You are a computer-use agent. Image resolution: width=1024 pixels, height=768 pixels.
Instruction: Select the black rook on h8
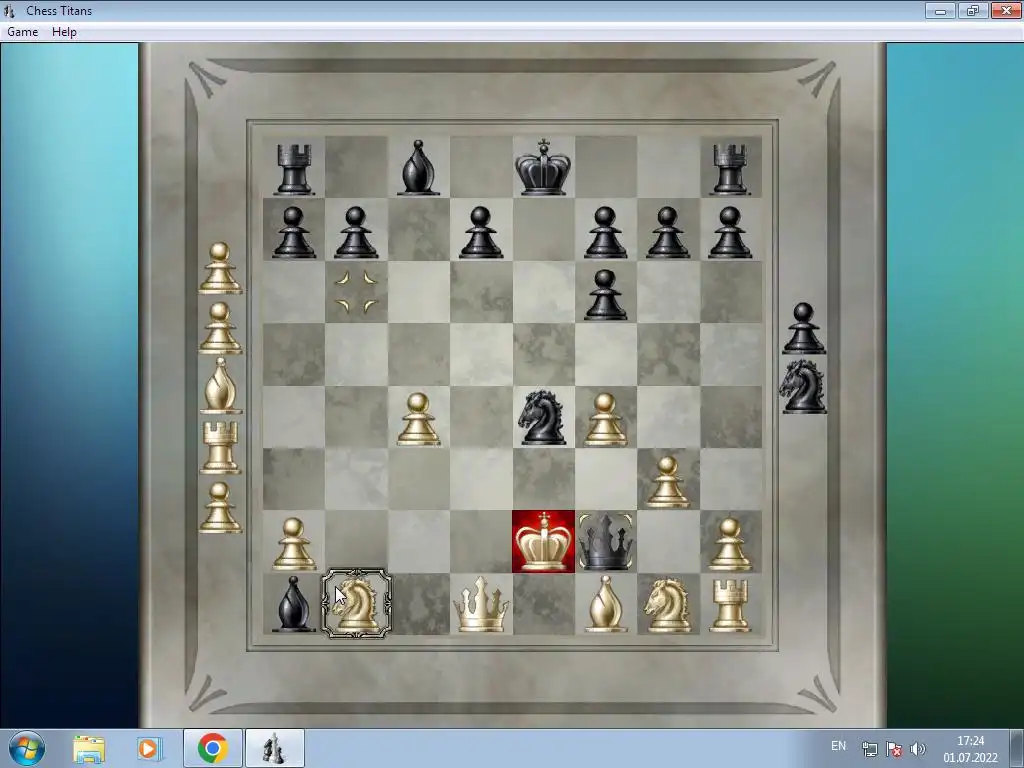coord(730,169)
